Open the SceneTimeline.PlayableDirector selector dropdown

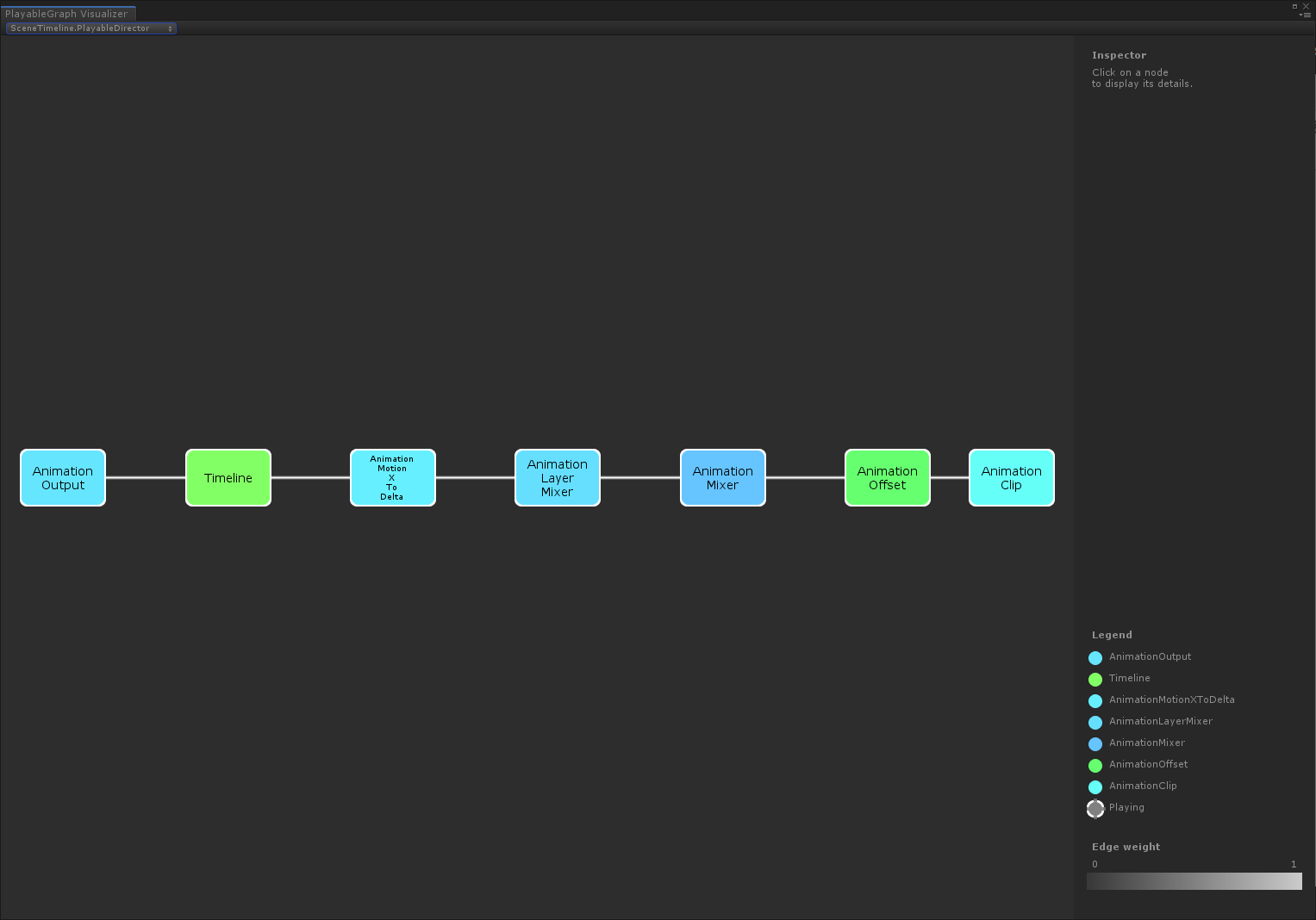tap(86, 28)
